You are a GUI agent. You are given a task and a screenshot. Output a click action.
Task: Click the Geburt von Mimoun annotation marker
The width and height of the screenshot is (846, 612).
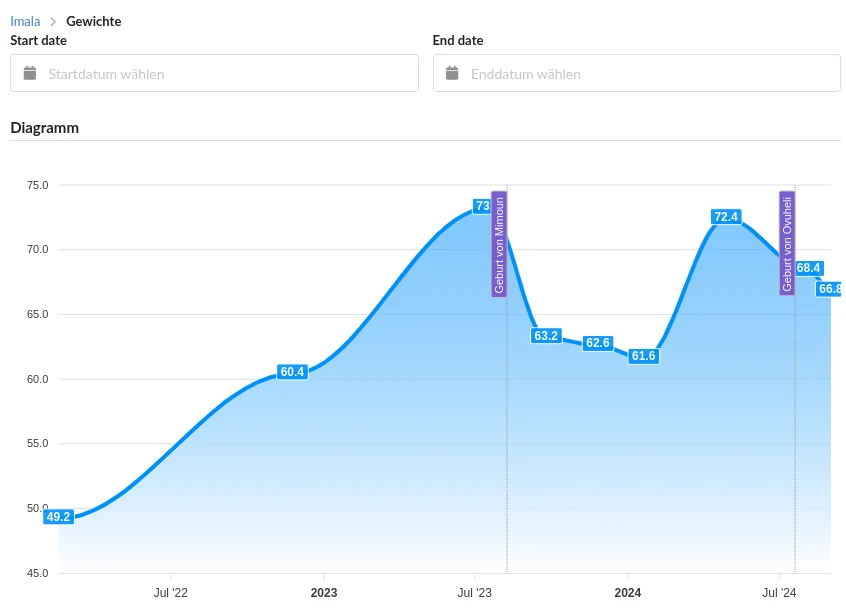click(499, 243)
